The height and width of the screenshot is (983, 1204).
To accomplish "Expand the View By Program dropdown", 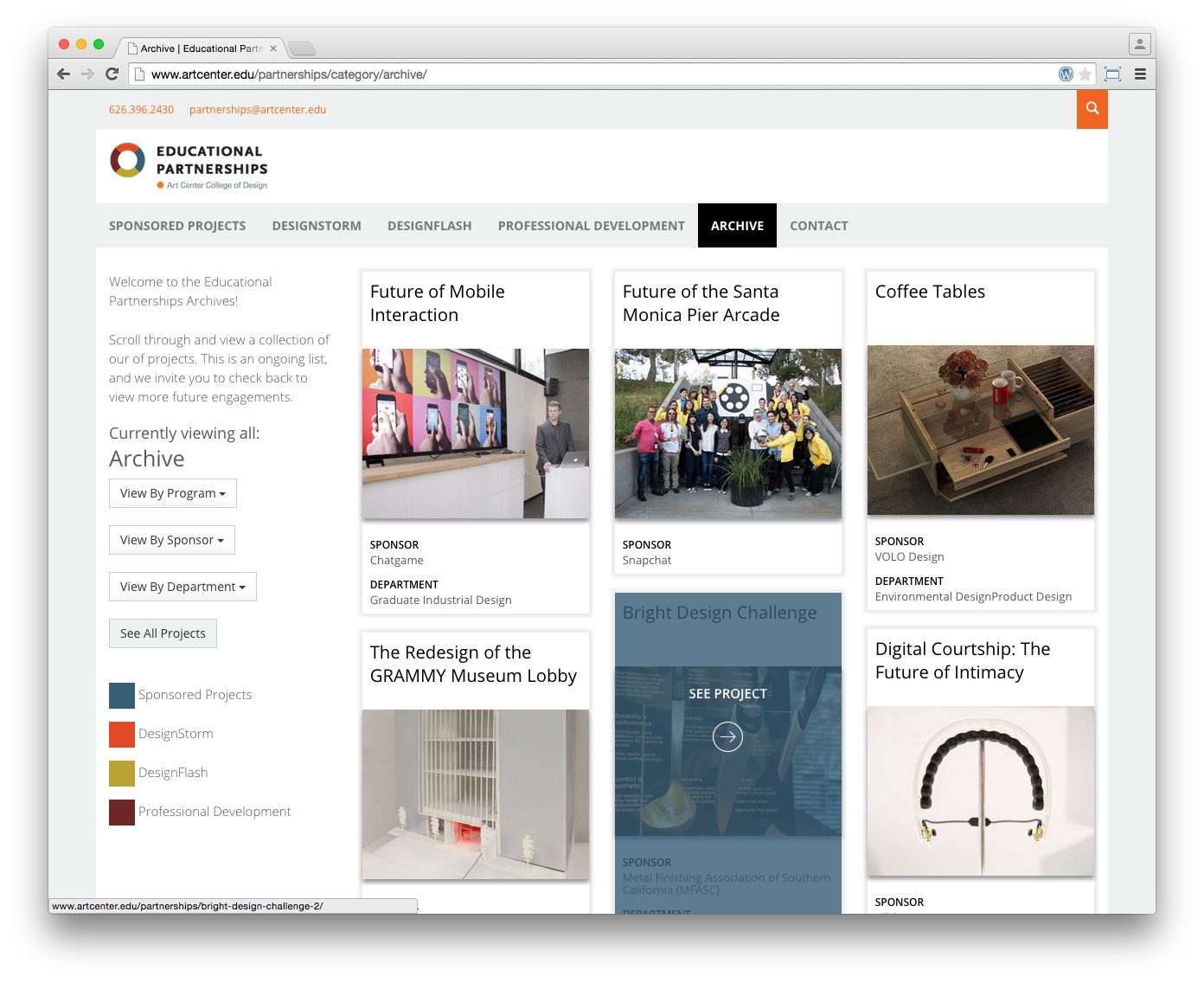I will [x=173, y=493].
